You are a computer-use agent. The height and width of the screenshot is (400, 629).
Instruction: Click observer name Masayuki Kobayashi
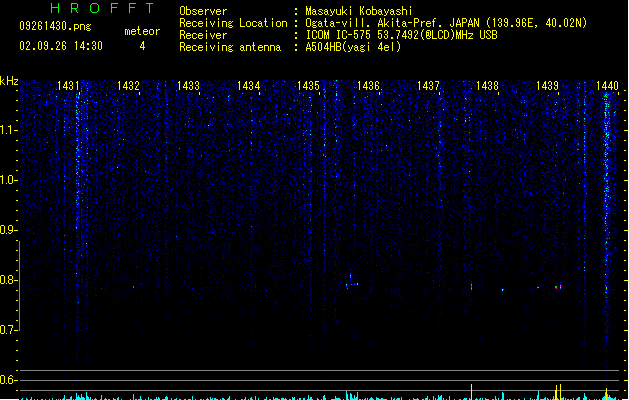[359, 11]
